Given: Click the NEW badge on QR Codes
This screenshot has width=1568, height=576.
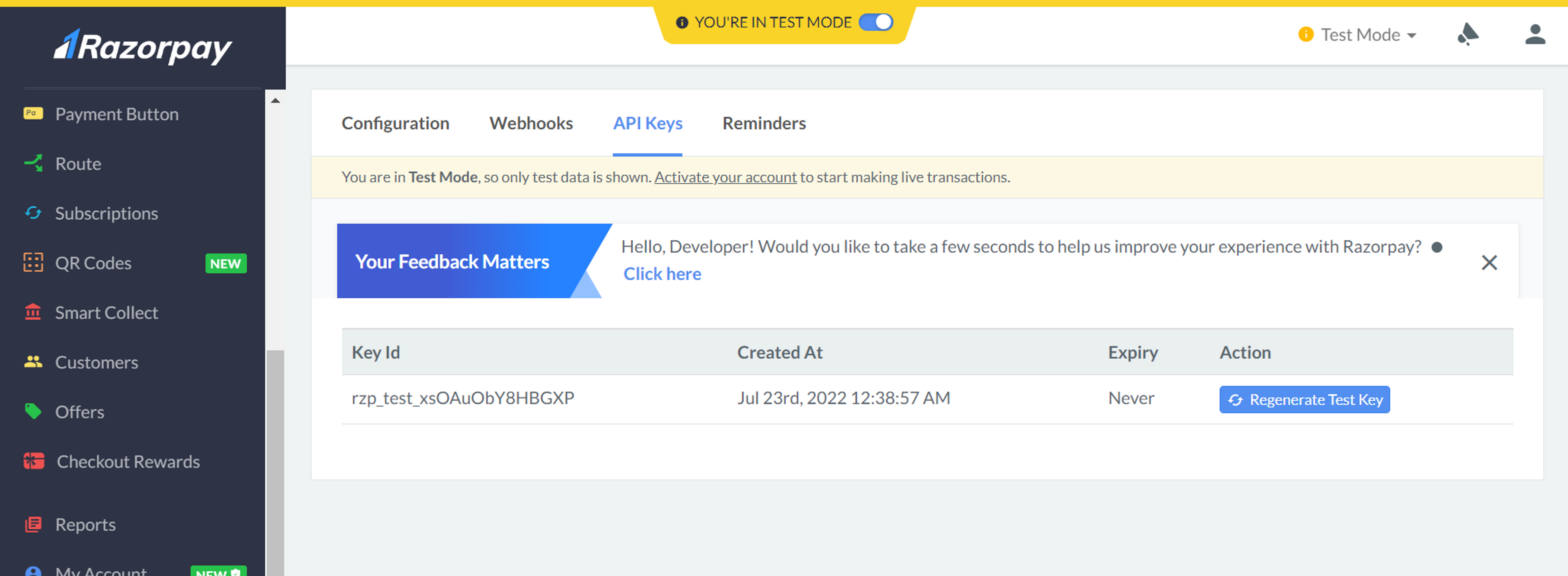Looking at the screenshot, I should point(226,263).
